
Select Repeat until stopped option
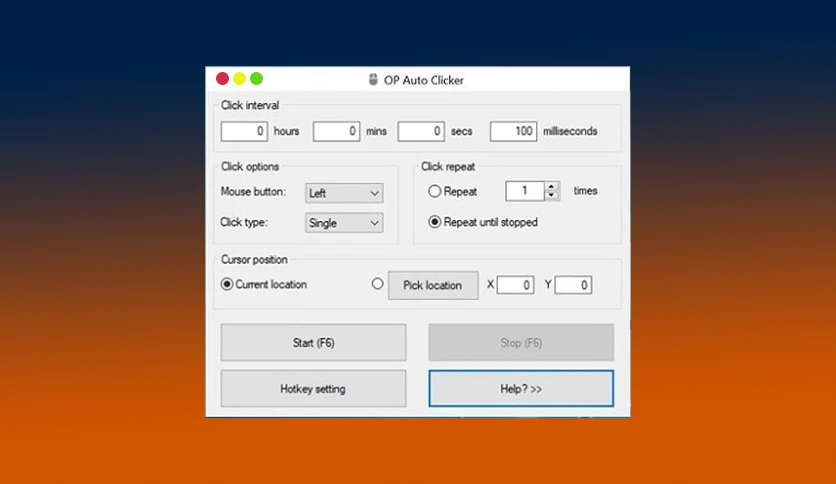pyautogui.click(x=435, y=222)
